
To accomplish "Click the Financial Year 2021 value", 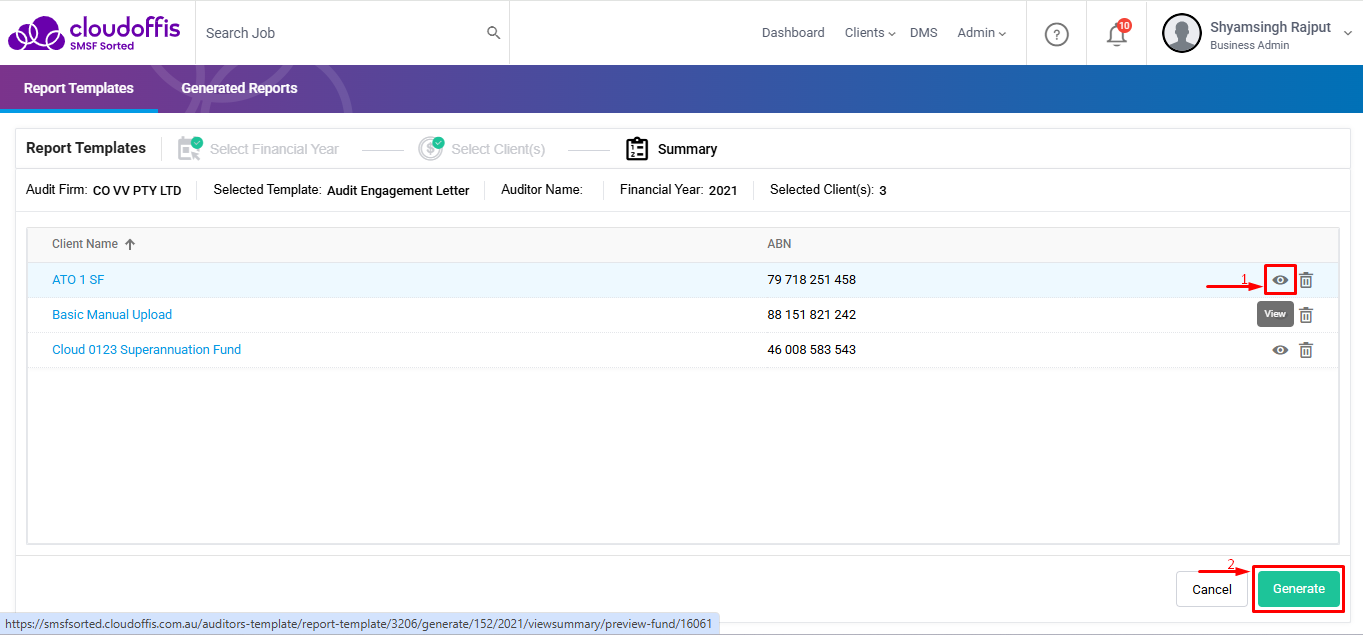I will click(723, 190).
